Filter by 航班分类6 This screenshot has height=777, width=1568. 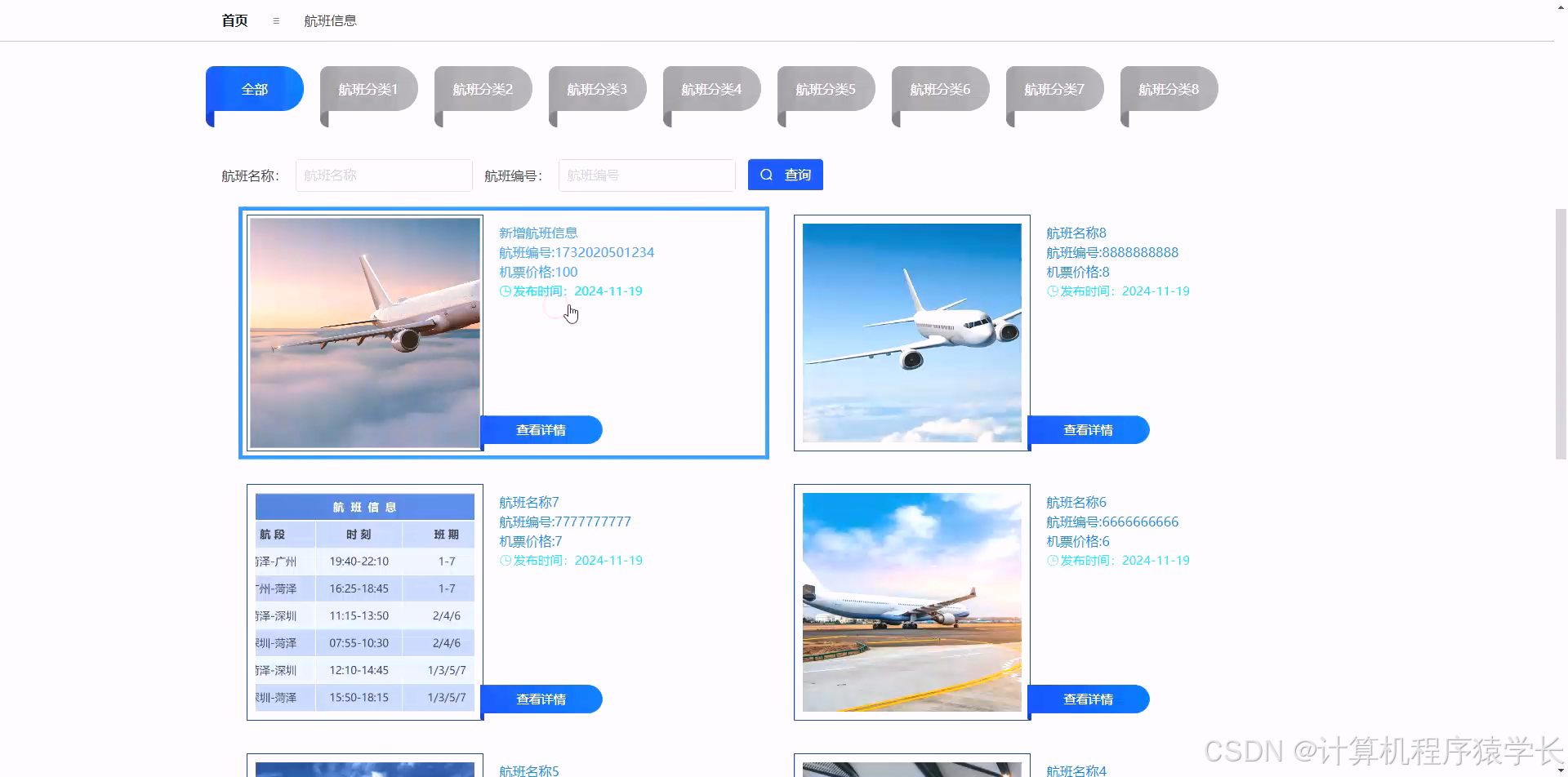click(x=941, y=90)
